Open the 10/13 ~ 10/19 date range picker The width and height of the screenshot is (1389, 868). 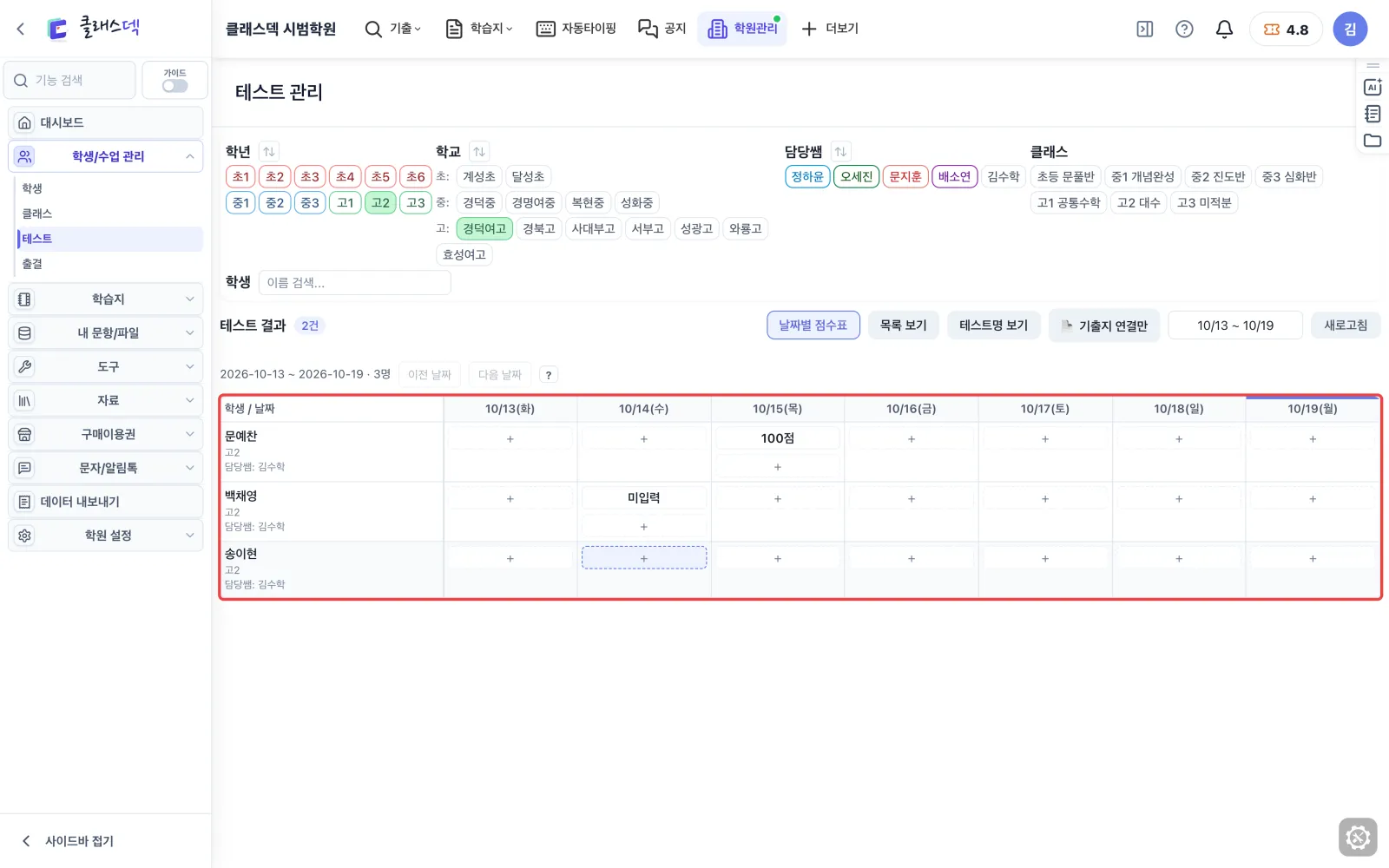1235,325
